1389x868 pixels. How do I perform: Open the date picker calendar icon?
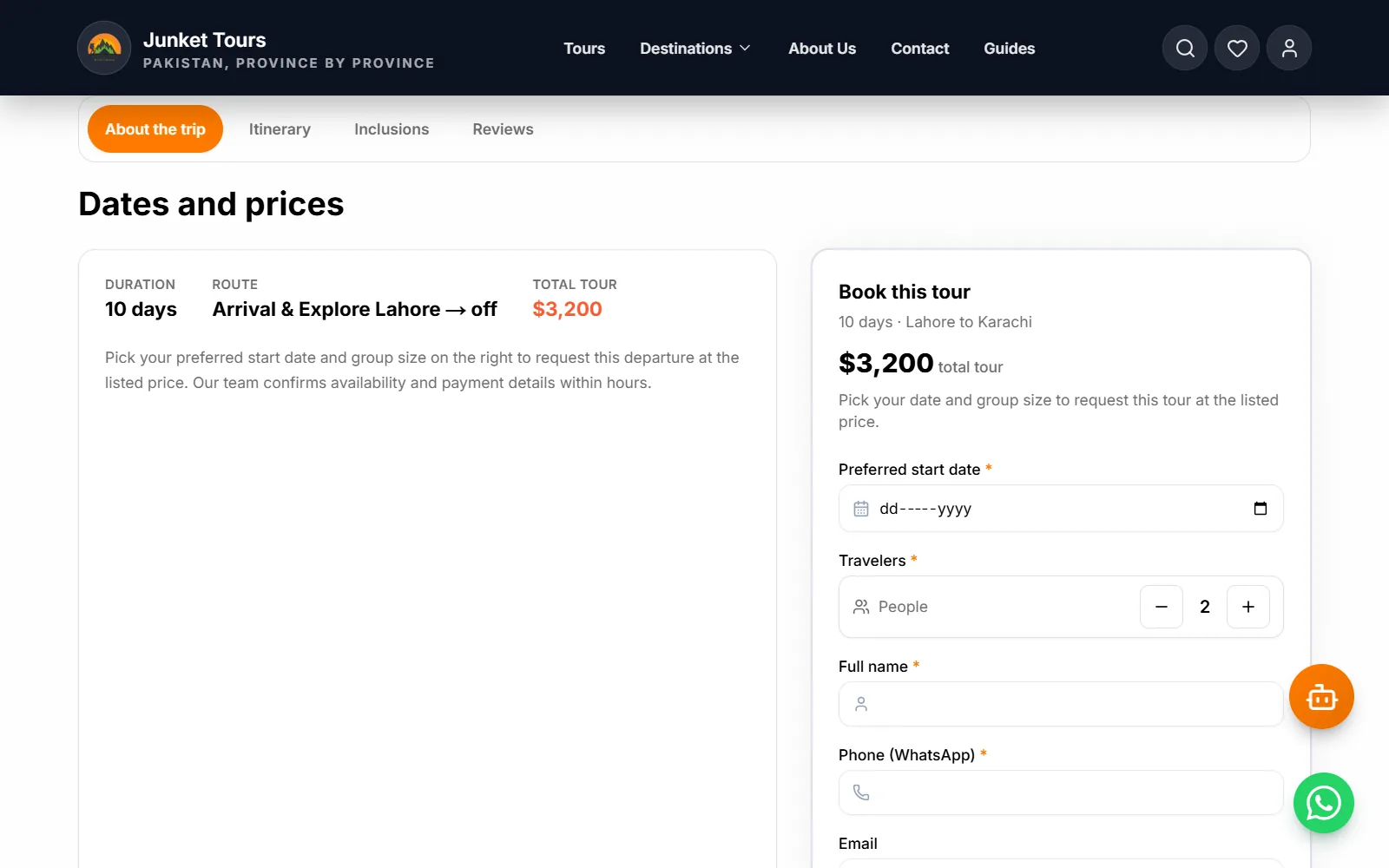[x=1261, y=509]
